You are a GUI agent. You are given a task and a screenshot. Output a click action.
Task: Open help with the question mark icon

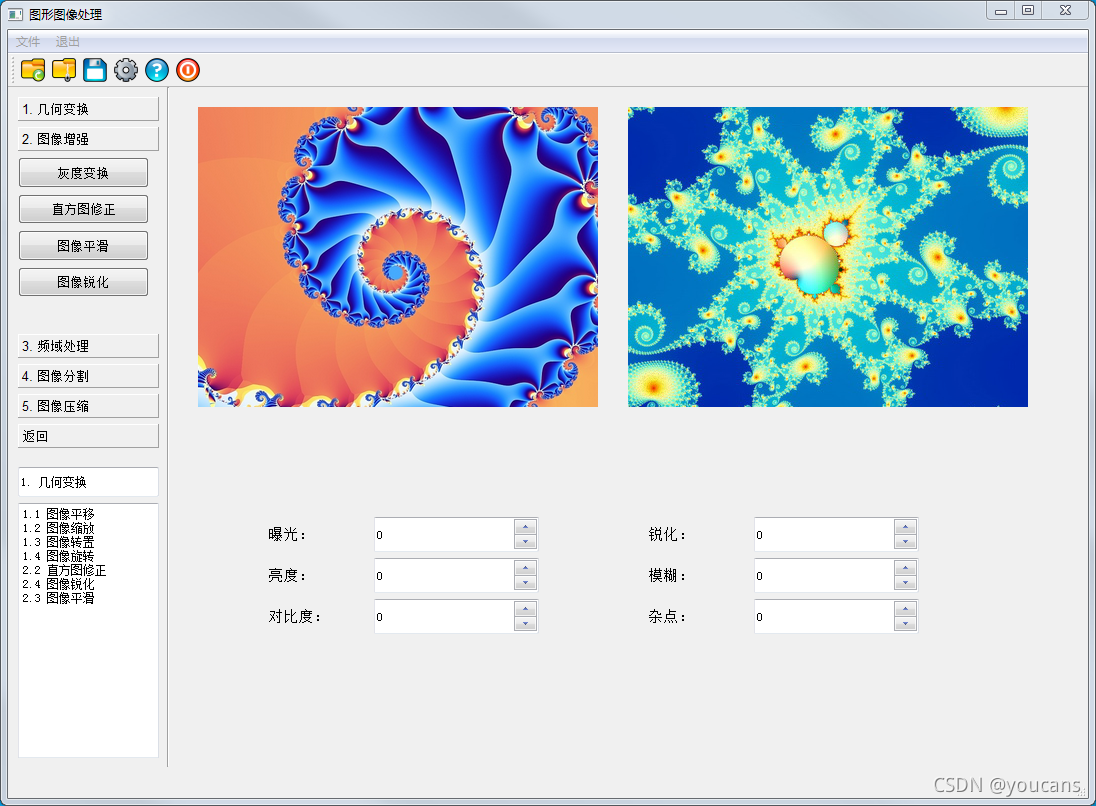pyautogui.click(x=156, y=70)
